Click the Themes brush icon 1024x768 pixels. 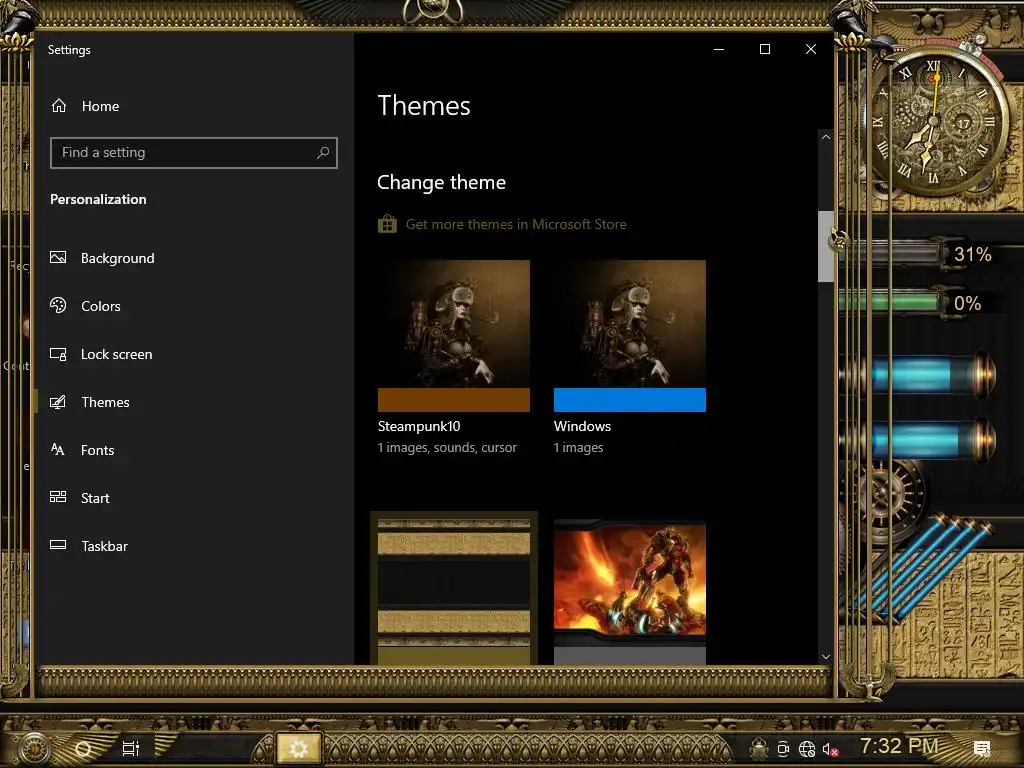[x=58, y=402]
